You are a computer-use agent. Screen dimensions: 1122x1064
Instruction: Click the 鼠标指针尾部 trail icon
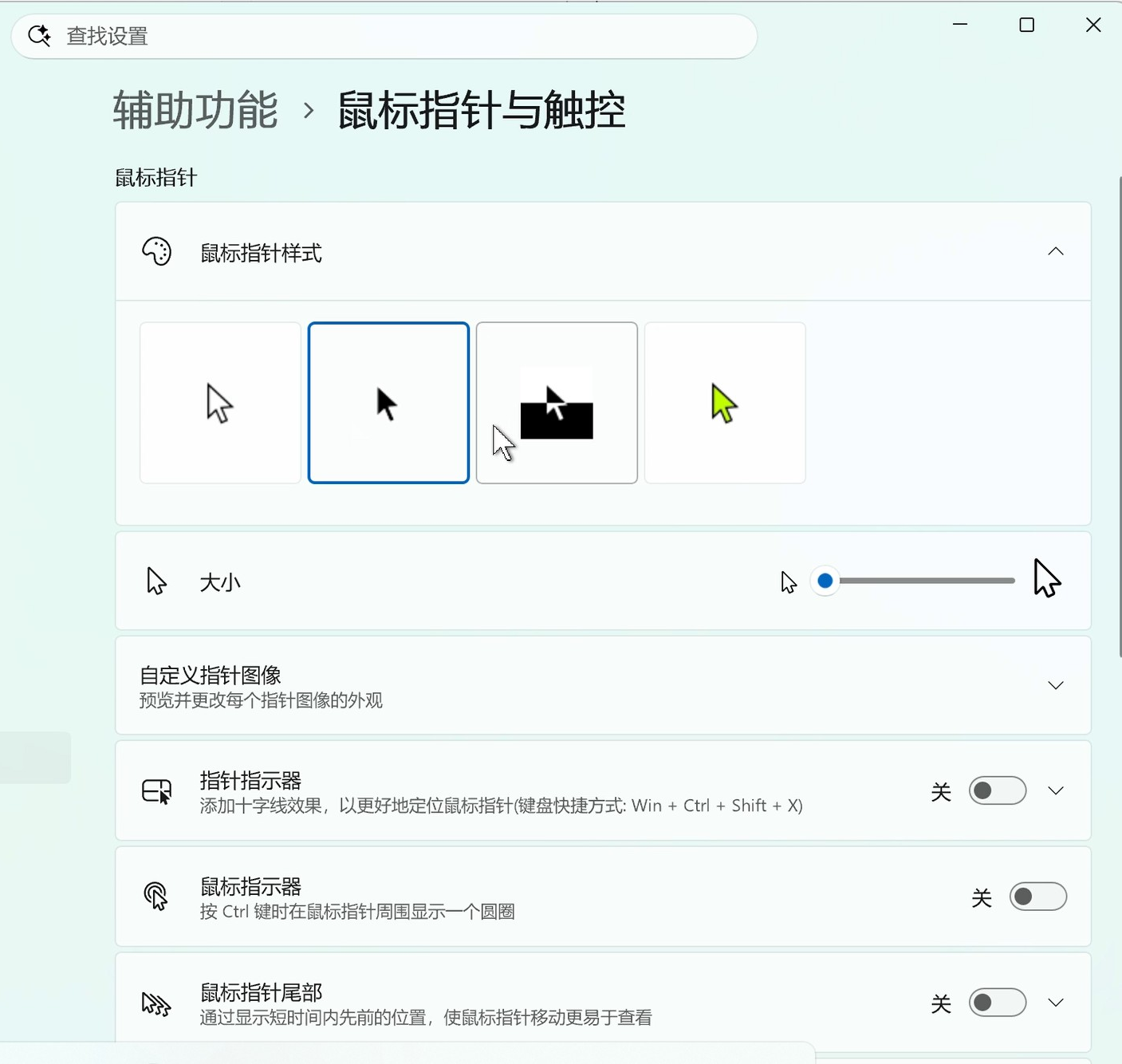pos(156,1003)
